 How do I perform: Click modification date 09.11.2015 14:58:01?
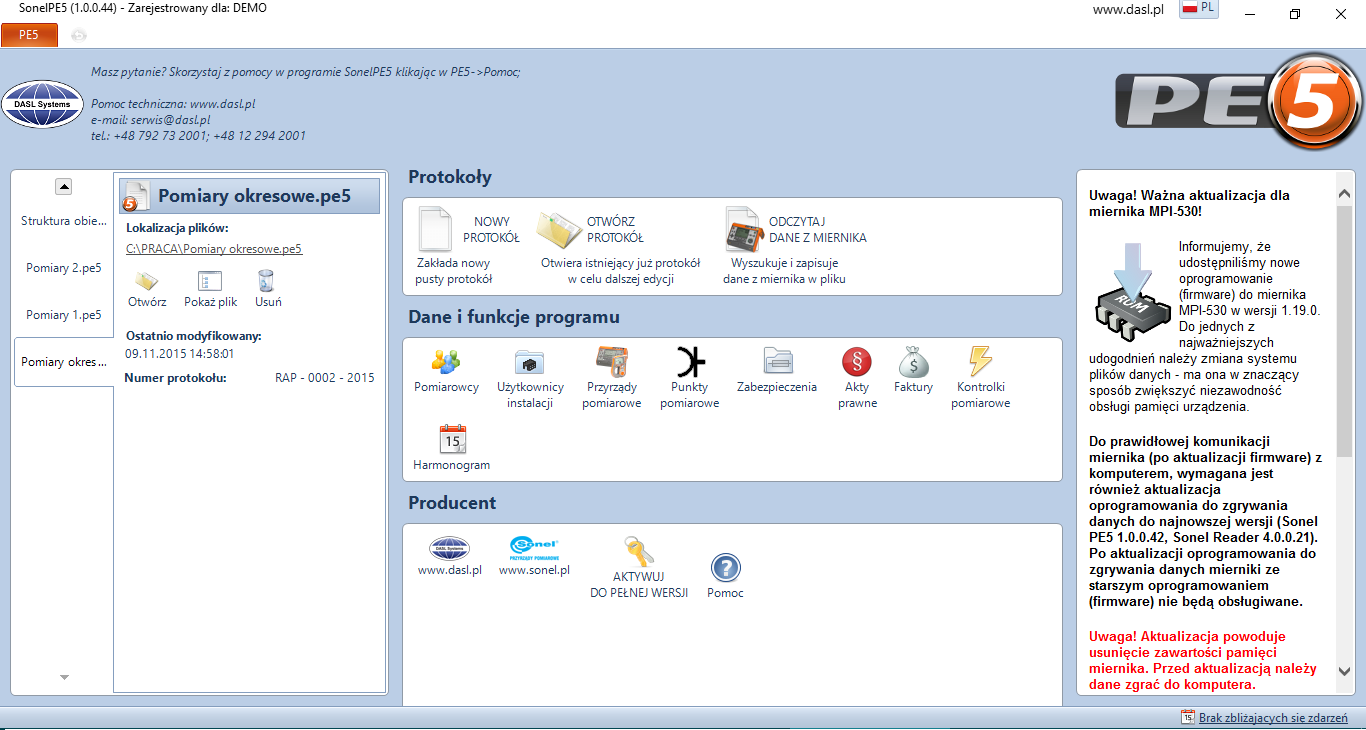pos(180,354)
